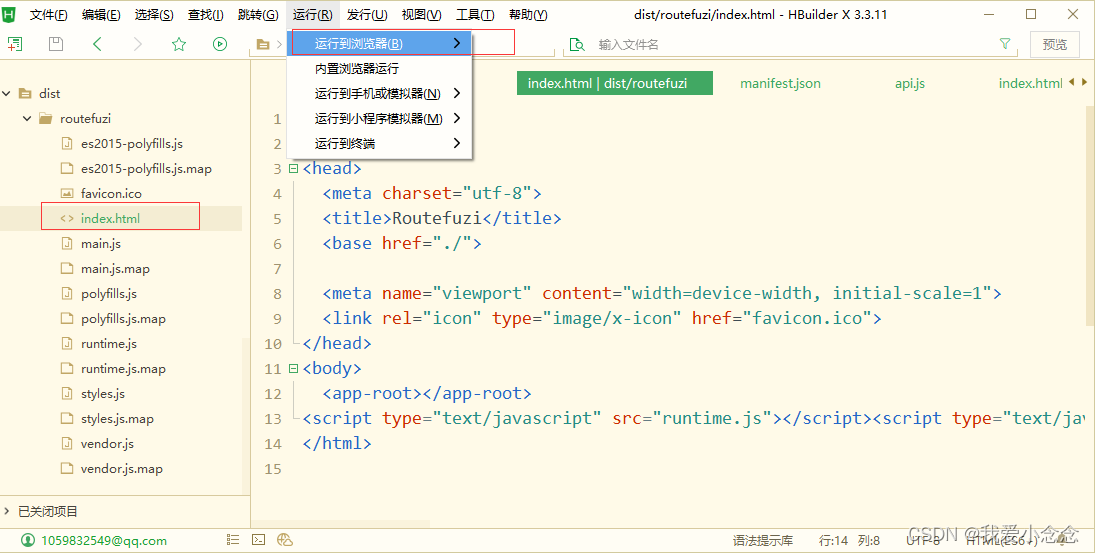Click the HBuilder X logo icon

[9, 15]
